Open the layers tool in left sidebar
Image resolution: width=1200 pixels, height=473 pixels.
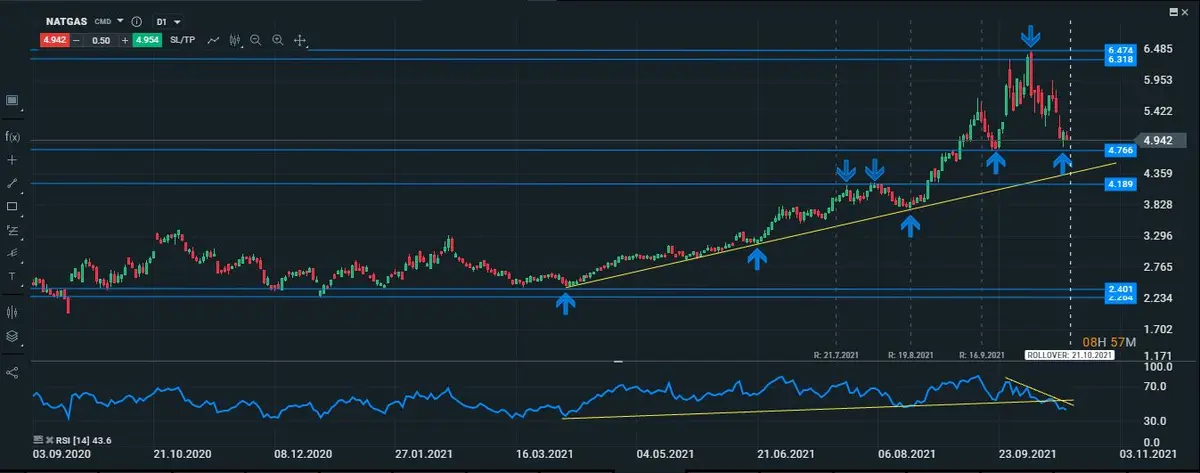tap(12, 336)
